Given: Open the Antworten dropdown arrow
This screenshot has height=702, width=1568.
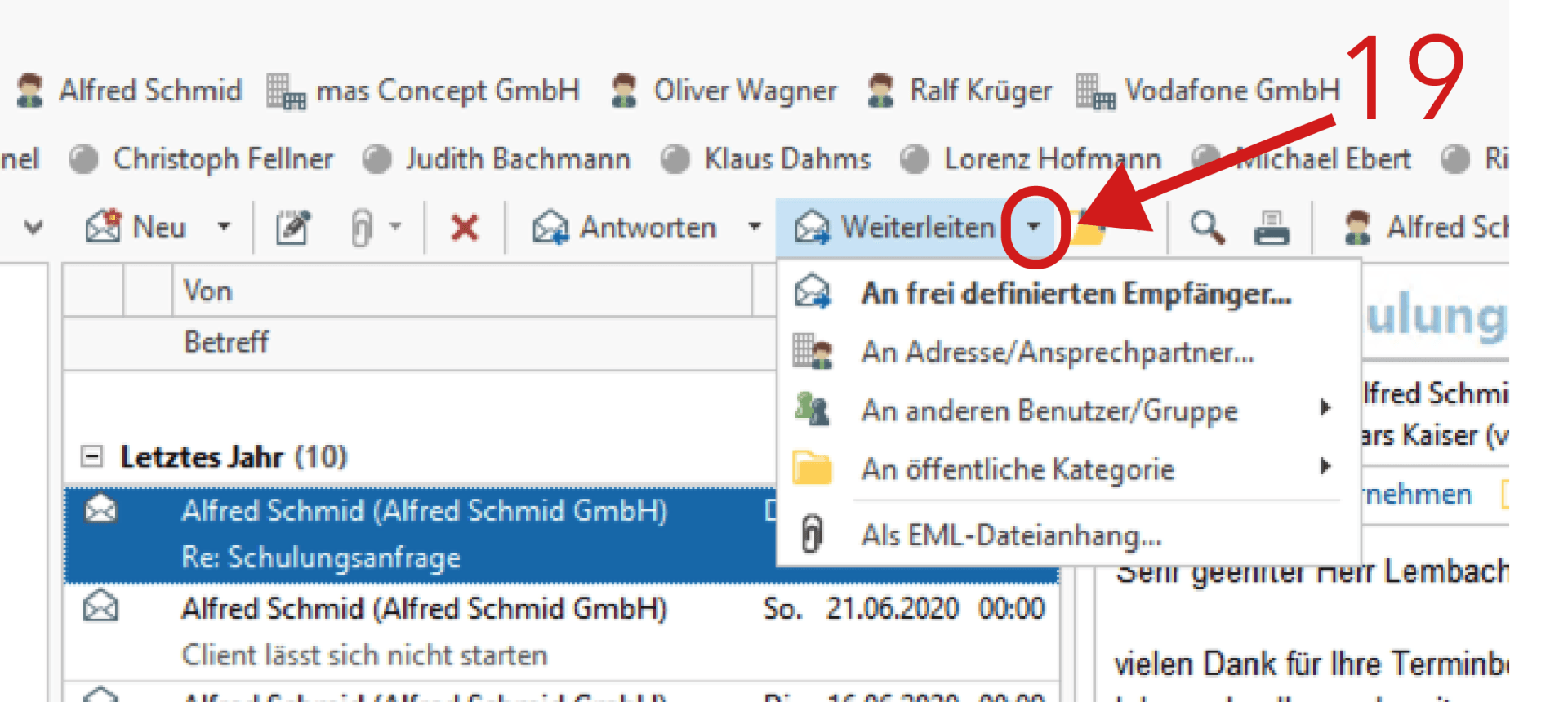Looking at the screenshot, I should [x=755, y=227].
